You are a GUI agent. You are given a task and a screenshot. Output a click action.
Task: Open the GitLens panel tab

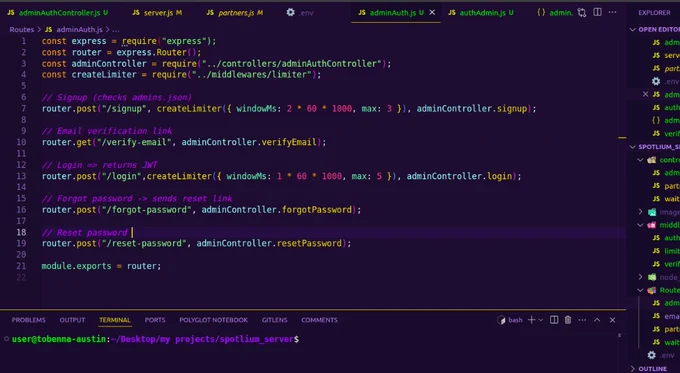[x=275, y=320]
